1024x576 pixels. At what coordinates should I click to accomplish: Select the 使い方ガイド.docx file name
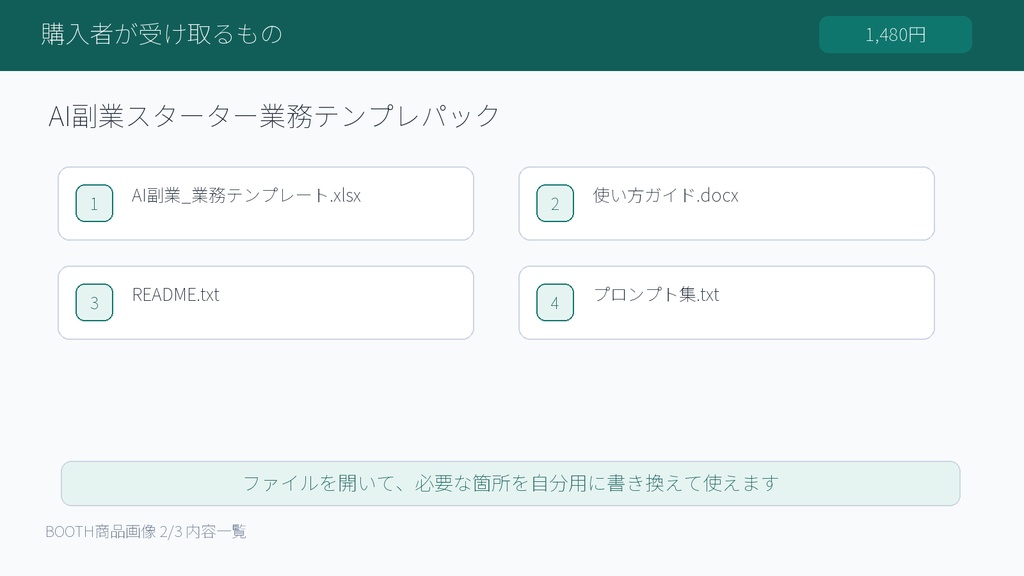pos(665,195)
